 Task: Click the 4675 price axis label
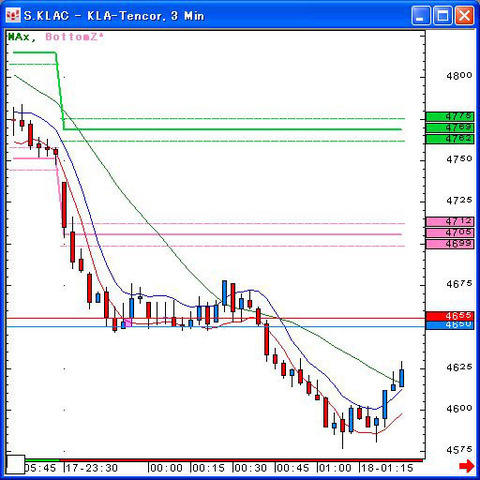pos(459,284)
